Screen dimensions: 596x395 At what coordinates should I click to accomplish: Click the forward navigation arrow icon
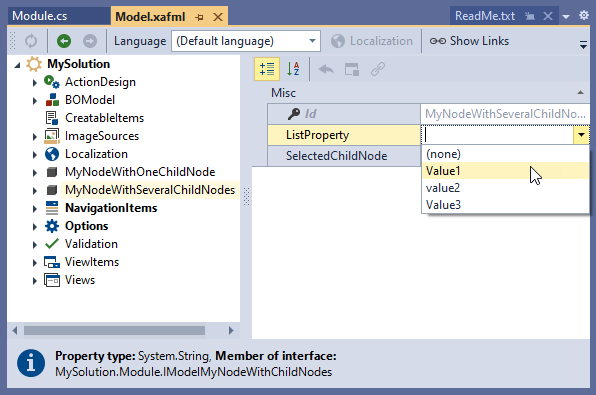tap(90, 41)
